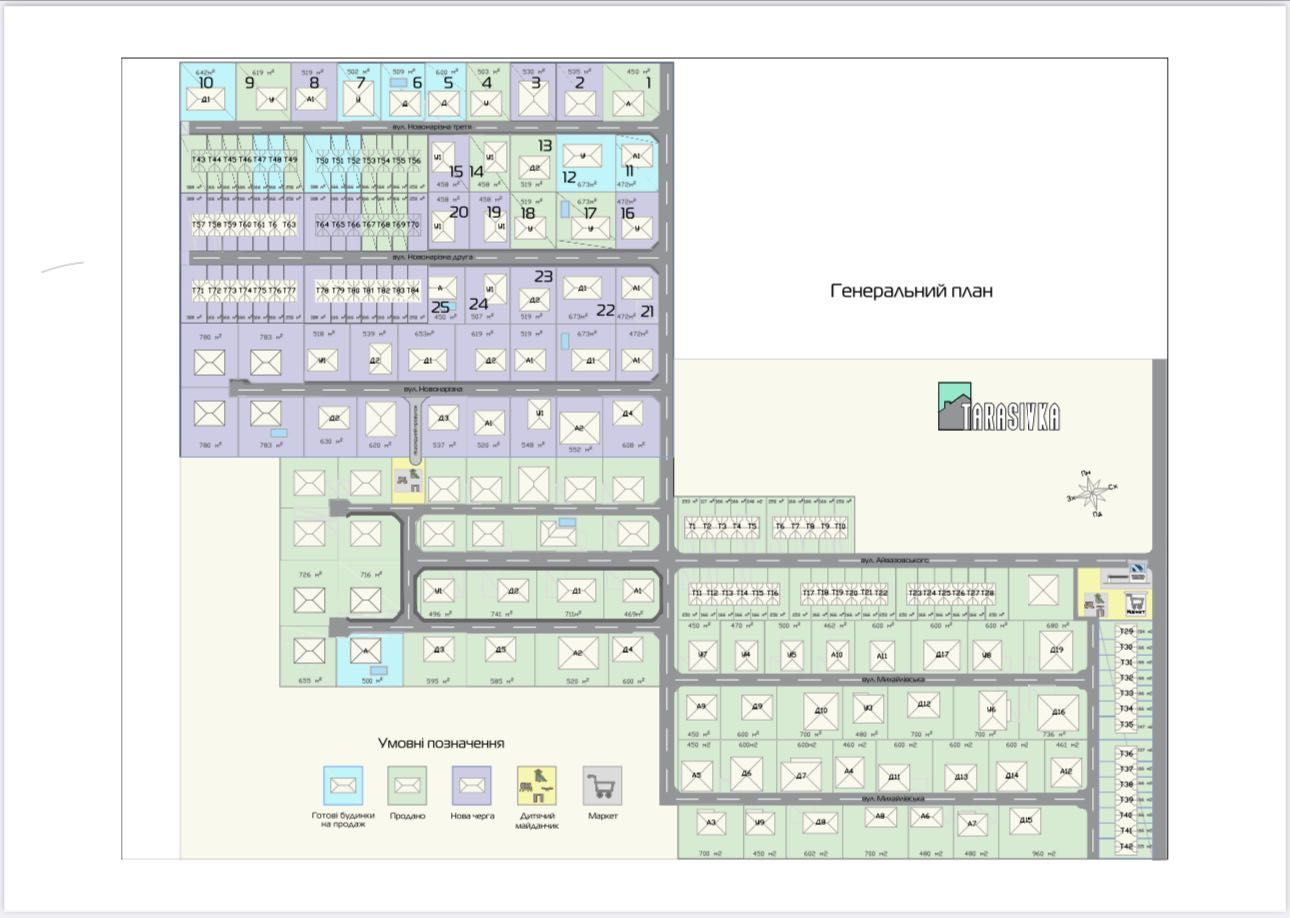
Task: Click the Дитячий майданчик legend icon
Action: pos(537,786)
